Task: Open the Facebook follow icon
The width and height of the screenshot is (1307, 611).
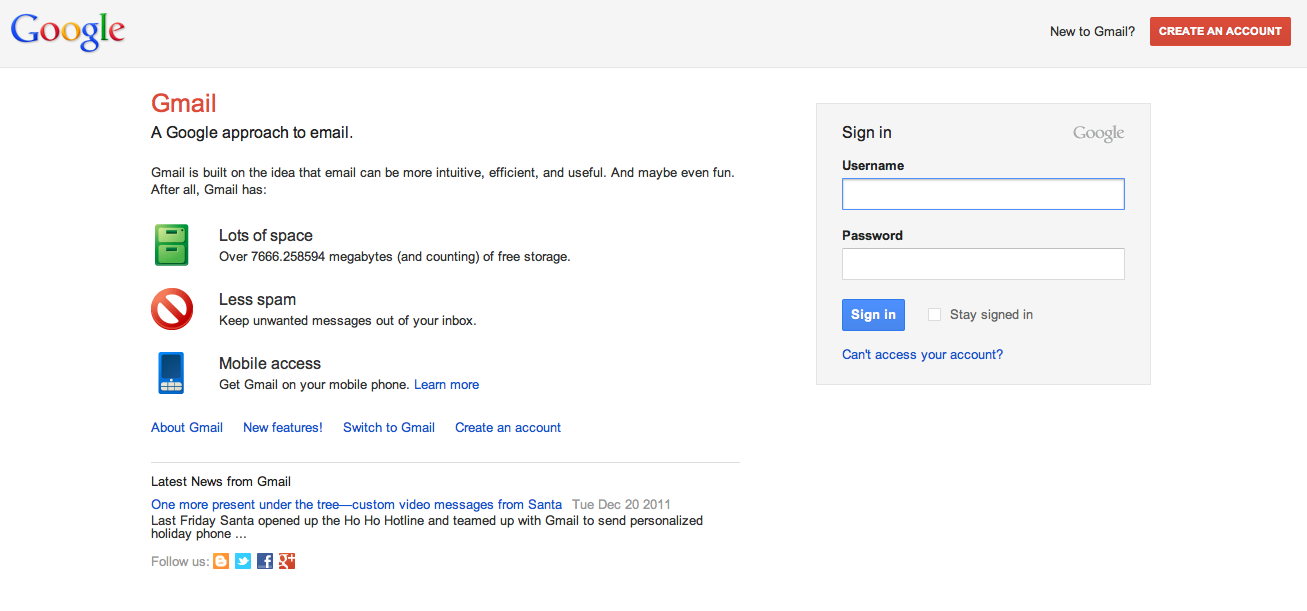Action: point(265,561)
